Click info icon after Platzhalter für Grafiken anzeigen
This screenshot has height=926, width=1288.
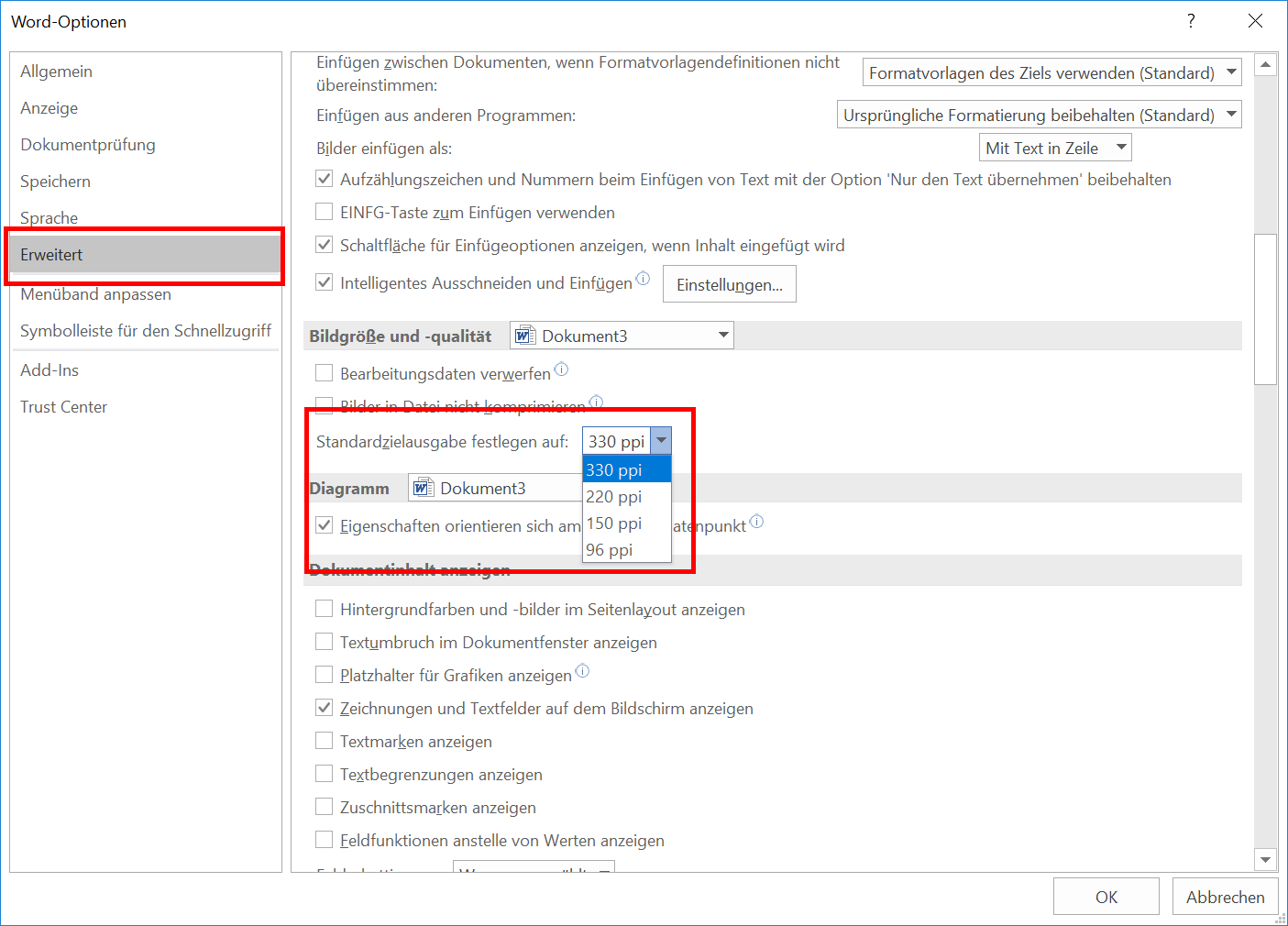click(582, 671)
